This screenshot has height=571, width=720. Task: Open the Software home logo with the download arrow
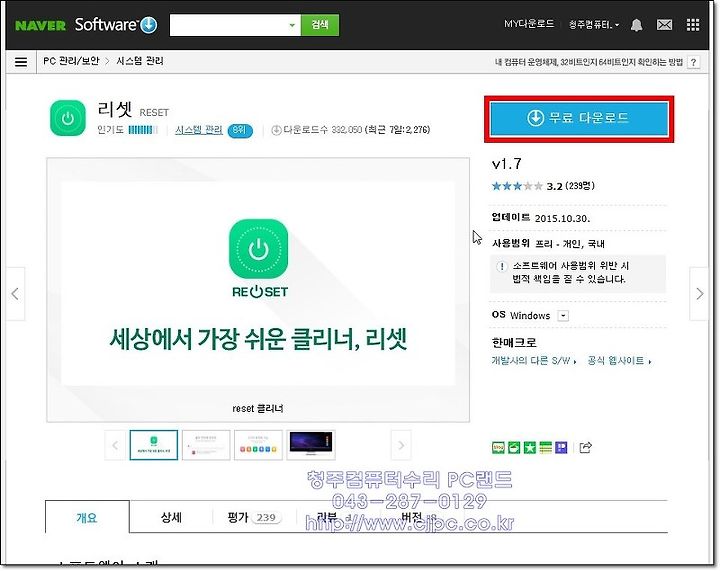[x=116, y=25]
